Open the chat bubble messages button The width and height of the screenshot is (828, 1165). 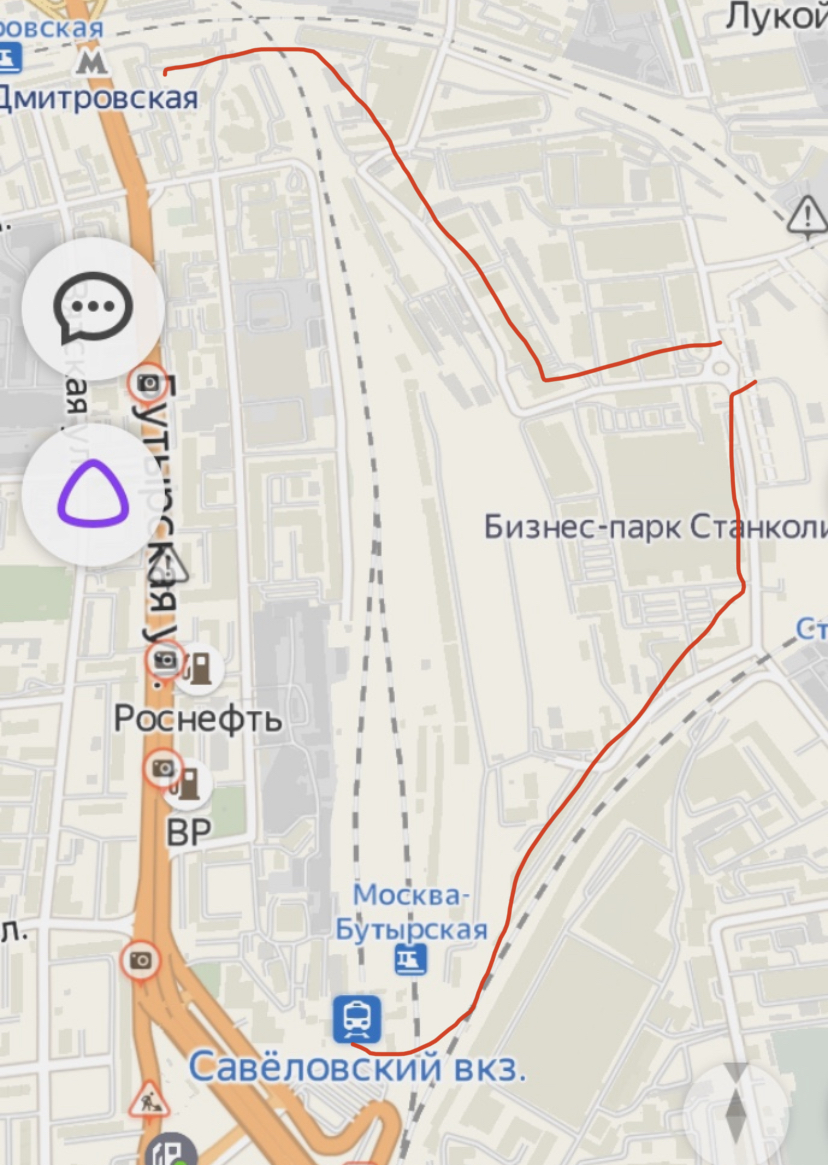click(x=93, y=308)
